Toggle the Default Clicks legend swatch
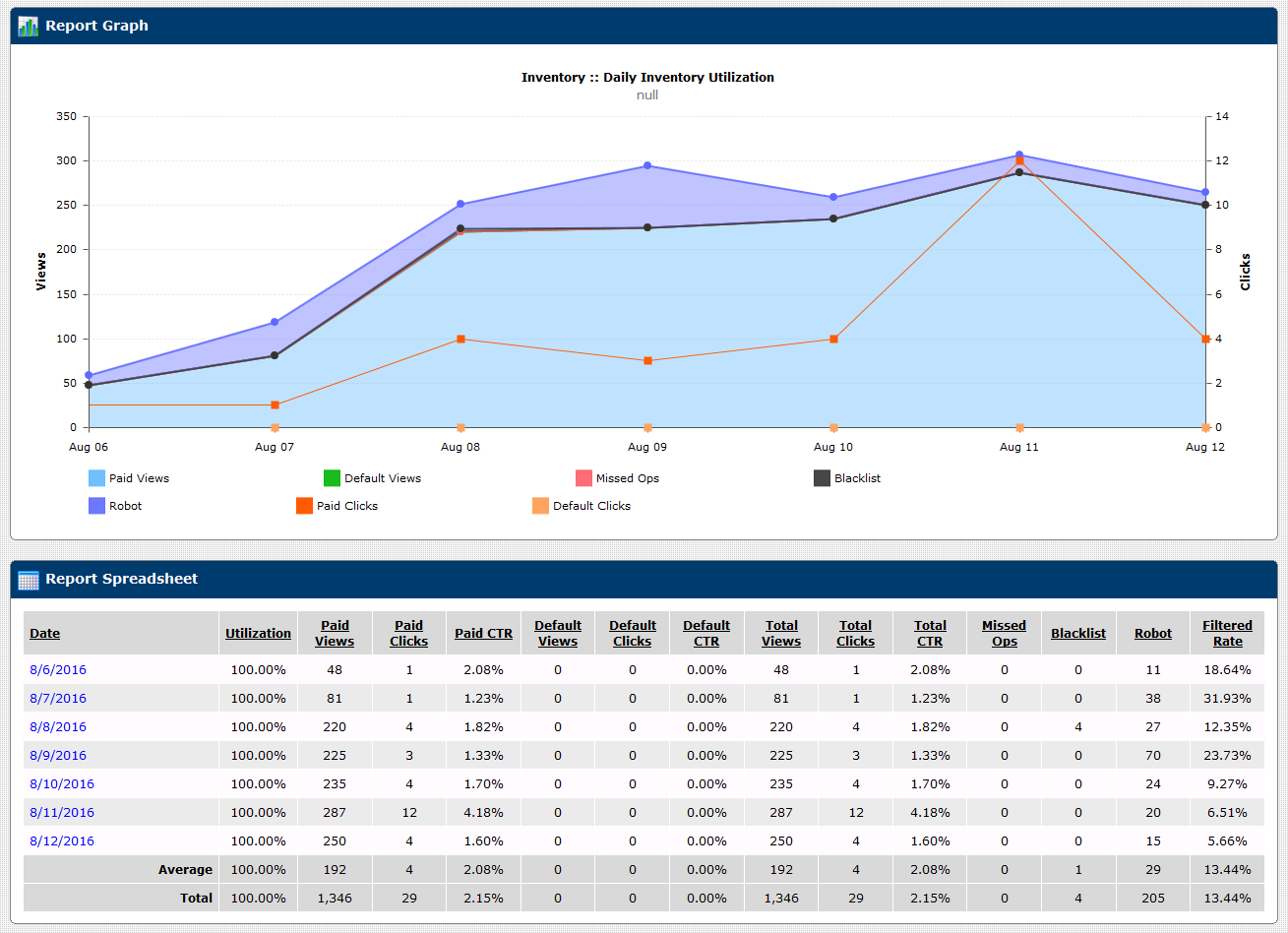The height and width of the screenshot is (933, 1288). [x=540, y=506]
